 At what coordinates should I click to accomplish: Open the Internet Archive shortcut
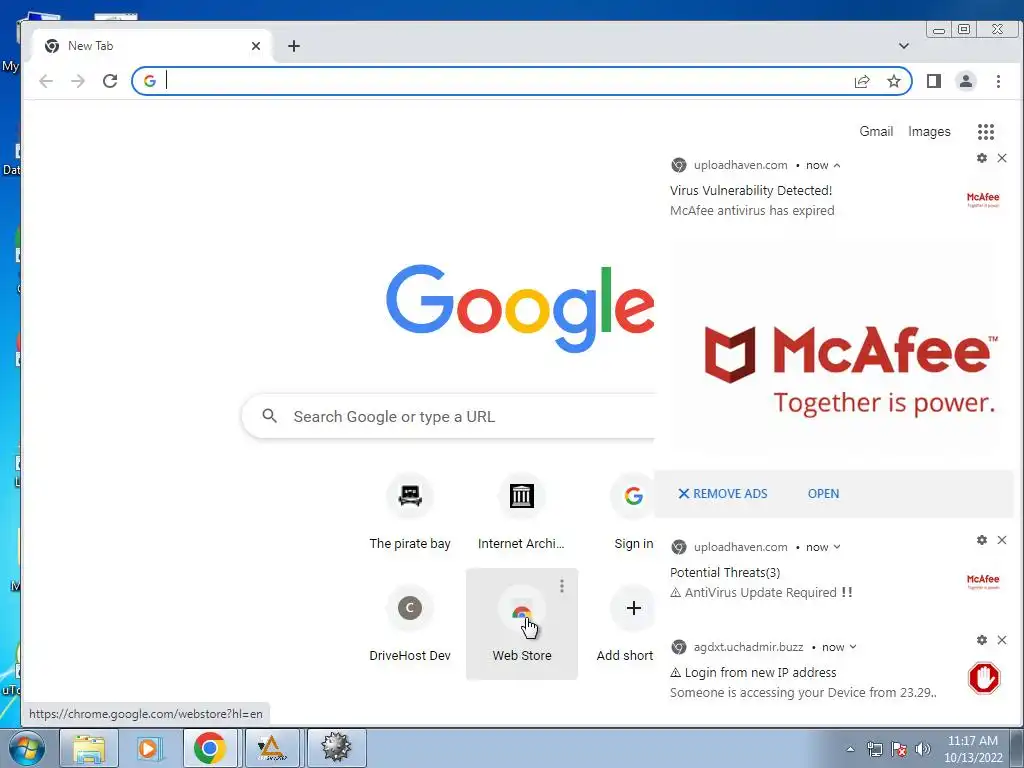(521, 513)
